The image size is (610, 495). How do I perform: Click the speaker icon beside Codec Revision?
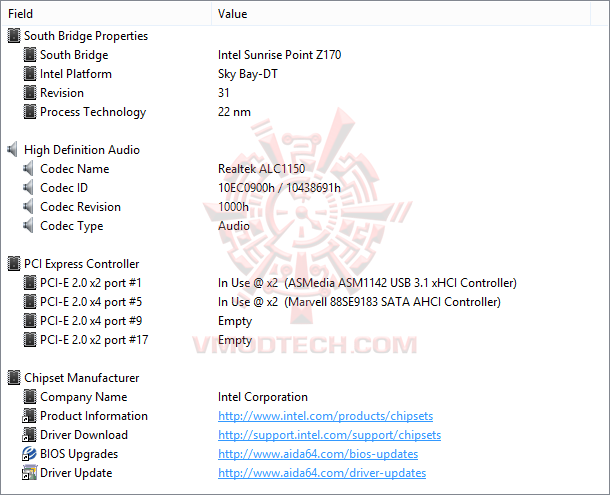pos(28,207)
